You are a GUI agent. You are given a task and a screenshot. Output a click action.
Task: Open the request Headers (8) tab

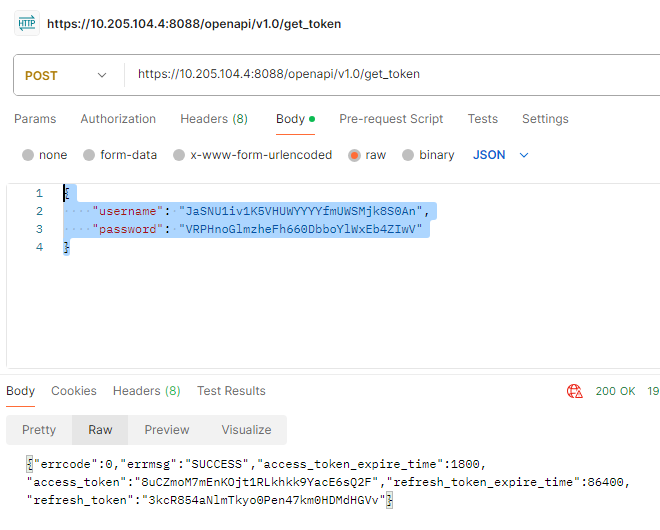click(x=214, y=119)
